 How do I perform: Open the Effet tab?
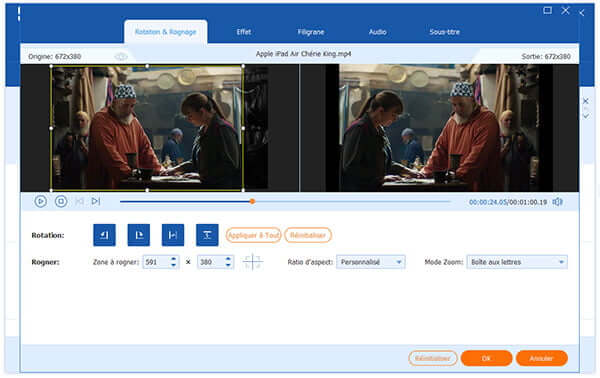pyautogui.click(x=244, y=32)
